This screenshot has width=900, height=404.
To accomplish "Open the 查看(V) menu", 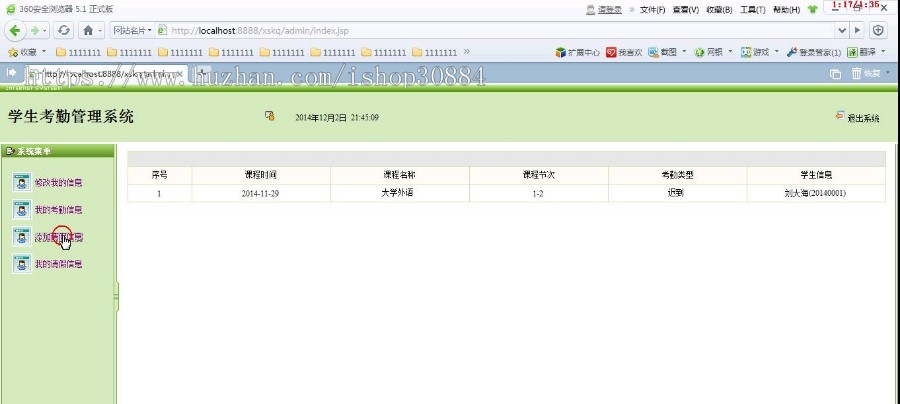I will [x=686, y=10].
